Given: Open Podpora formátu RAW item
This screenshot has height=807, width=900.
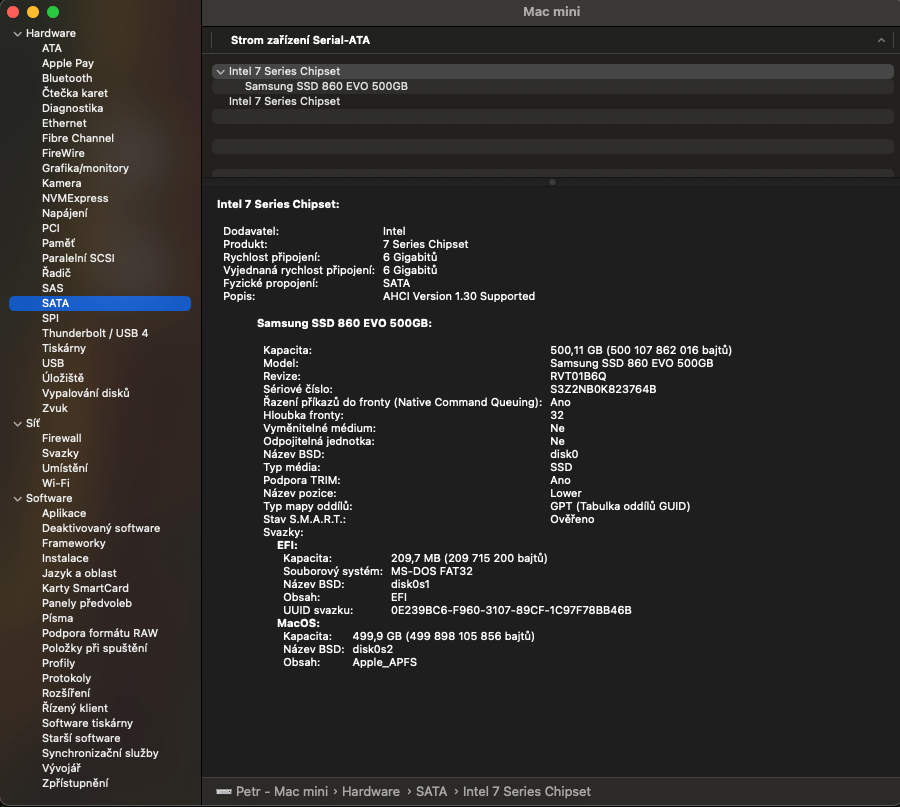Looking at the screenshot, I should click(x=100, y=633).
